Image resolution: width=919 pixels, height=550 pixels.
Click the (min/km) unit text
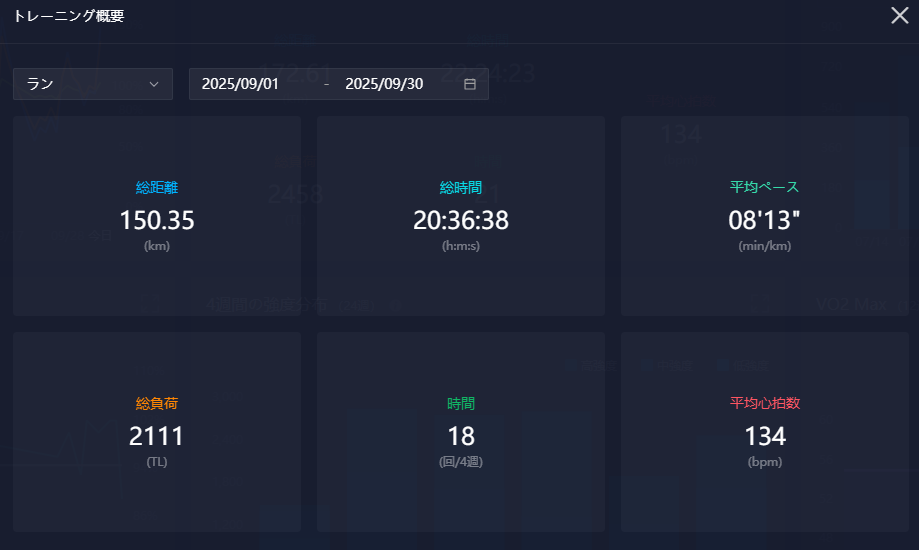coord(765,246)
